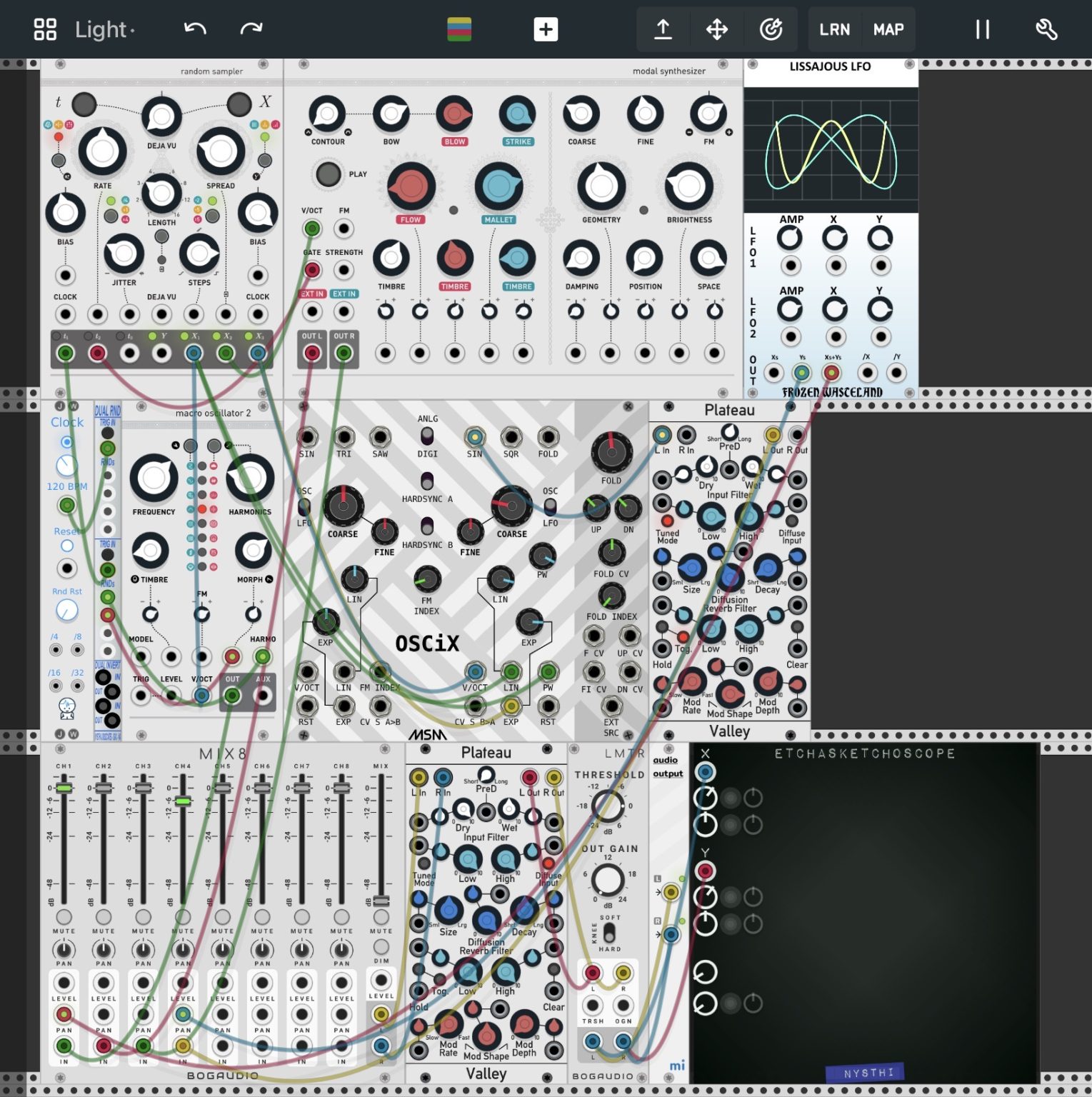The image size is (1092, 1097).
Task: Open the wrench settings icon
Action: (1046, 29)
